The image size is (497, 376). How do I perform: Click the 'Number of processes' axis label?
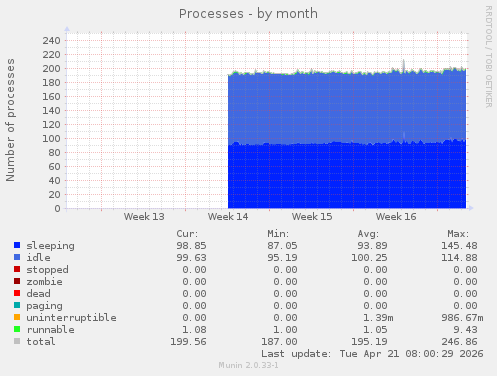click(10, 120)
